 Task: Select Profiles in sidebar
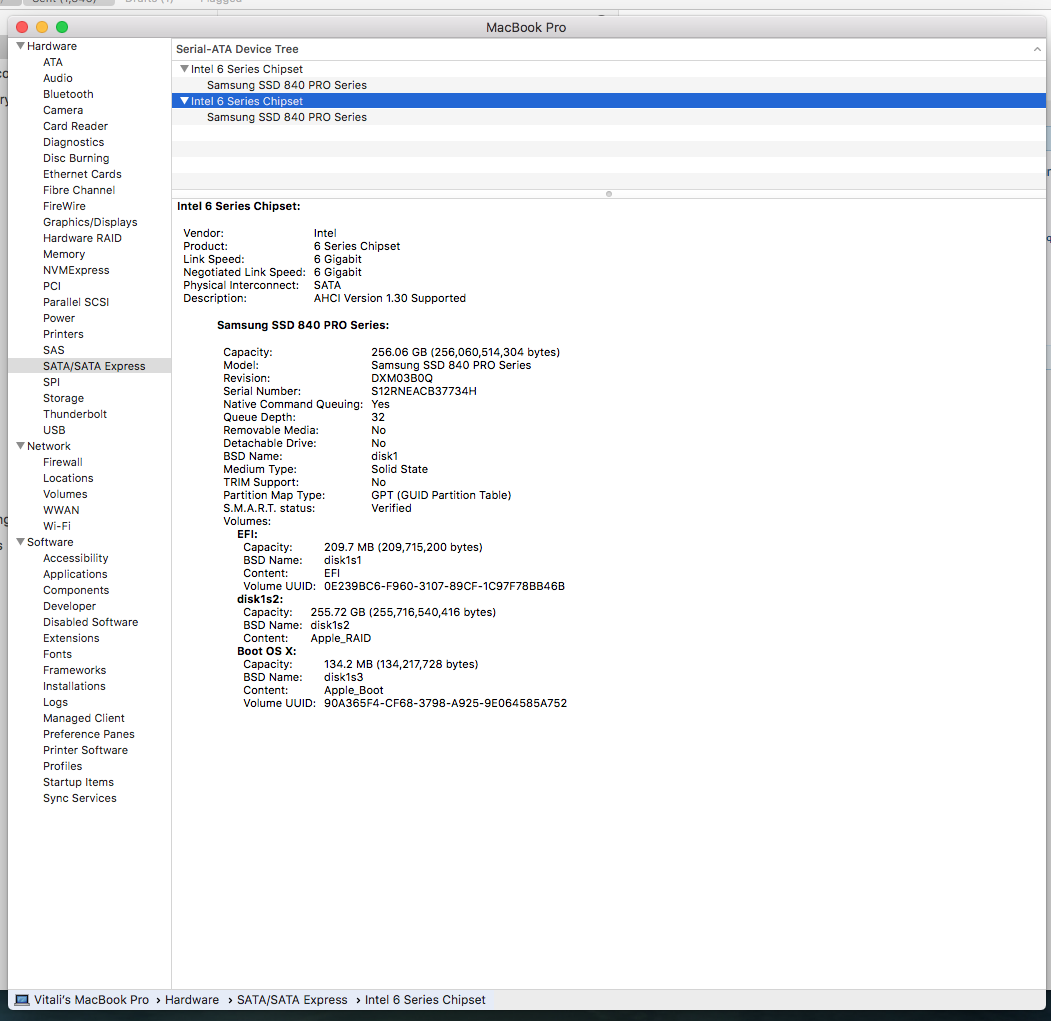62,766
